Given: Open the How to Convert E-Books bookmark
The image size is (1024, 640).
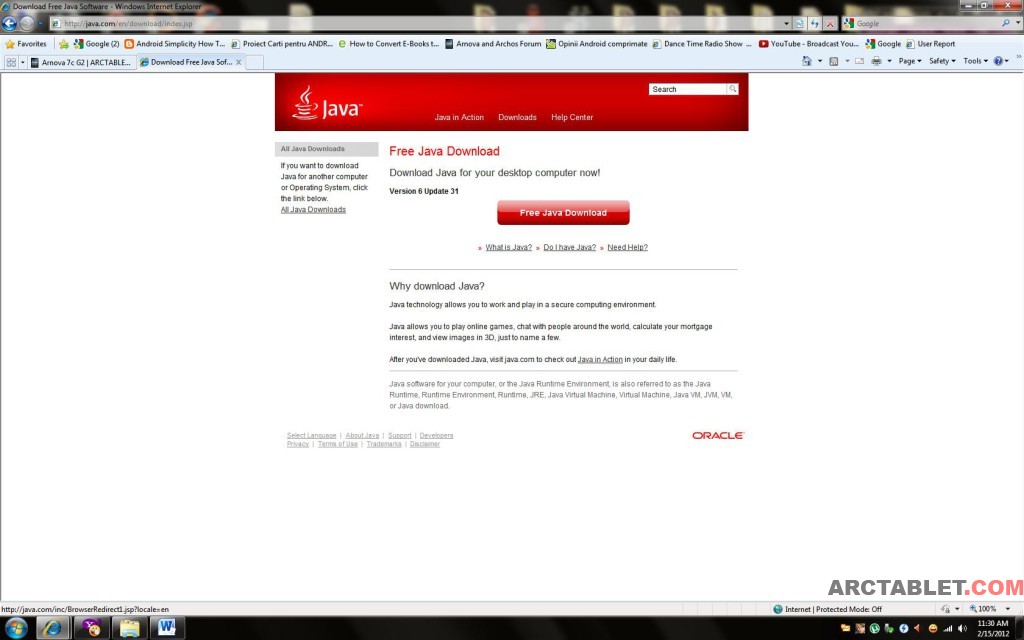Looking at the screenshot, I should coord(389,44).
